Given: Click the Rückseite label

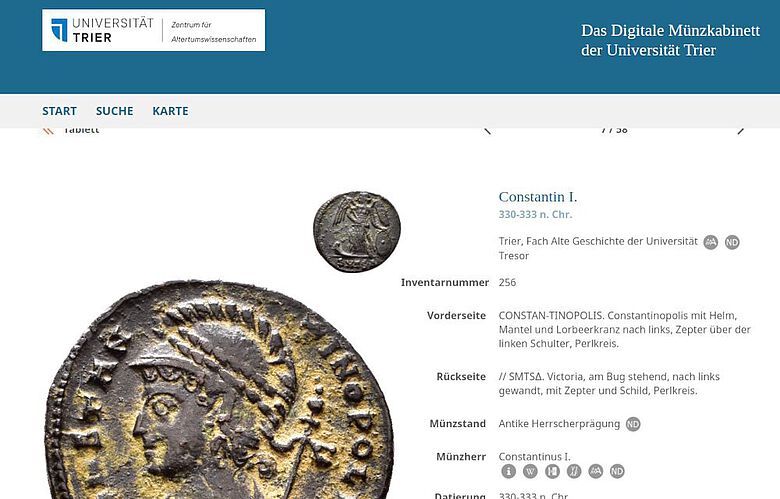Looking at the screenshot, I should pyautogui.click(x=461, y=377).
